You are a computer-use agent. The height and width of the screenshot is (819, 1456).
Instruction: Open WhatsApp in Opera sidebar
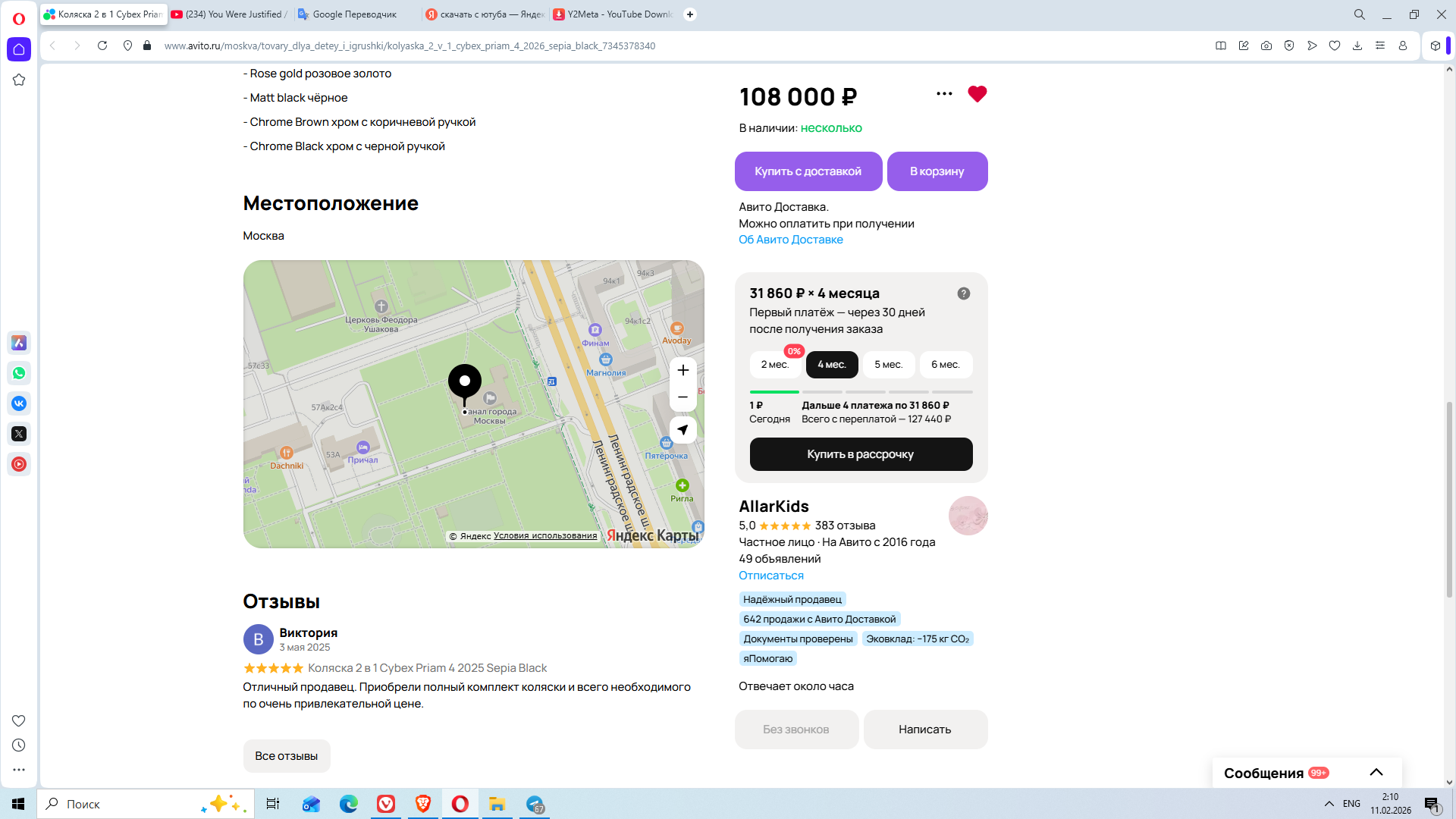pyautogui.click(x=19, y=373)
